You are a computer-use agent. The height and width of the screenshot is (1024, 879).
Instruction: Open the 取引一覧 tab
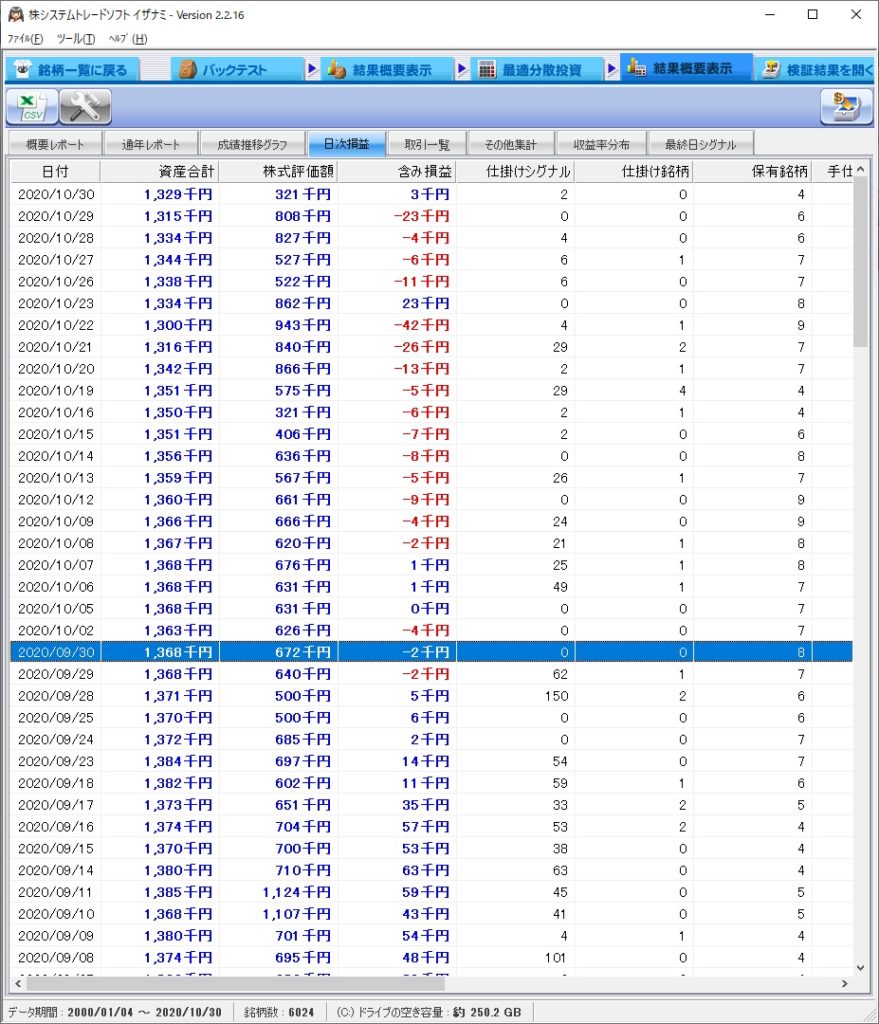pyautogui.click(x=426, y=144)
